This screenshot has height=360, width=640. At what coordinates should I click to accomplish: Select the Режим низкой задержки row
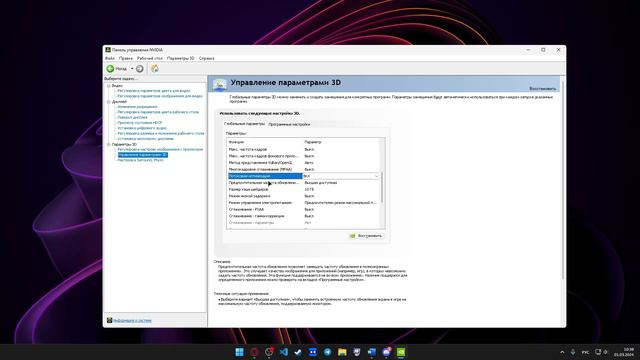click(x=305, y=196)
